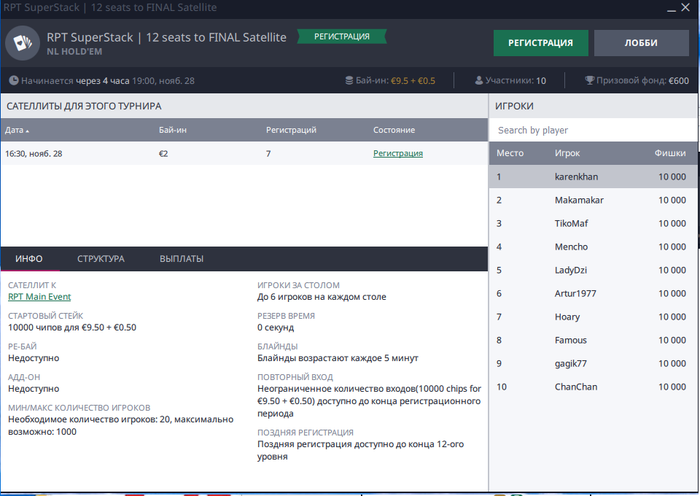
Task: Switch to the ВЫПЛАТЫ tab
Action: [182, 259]
